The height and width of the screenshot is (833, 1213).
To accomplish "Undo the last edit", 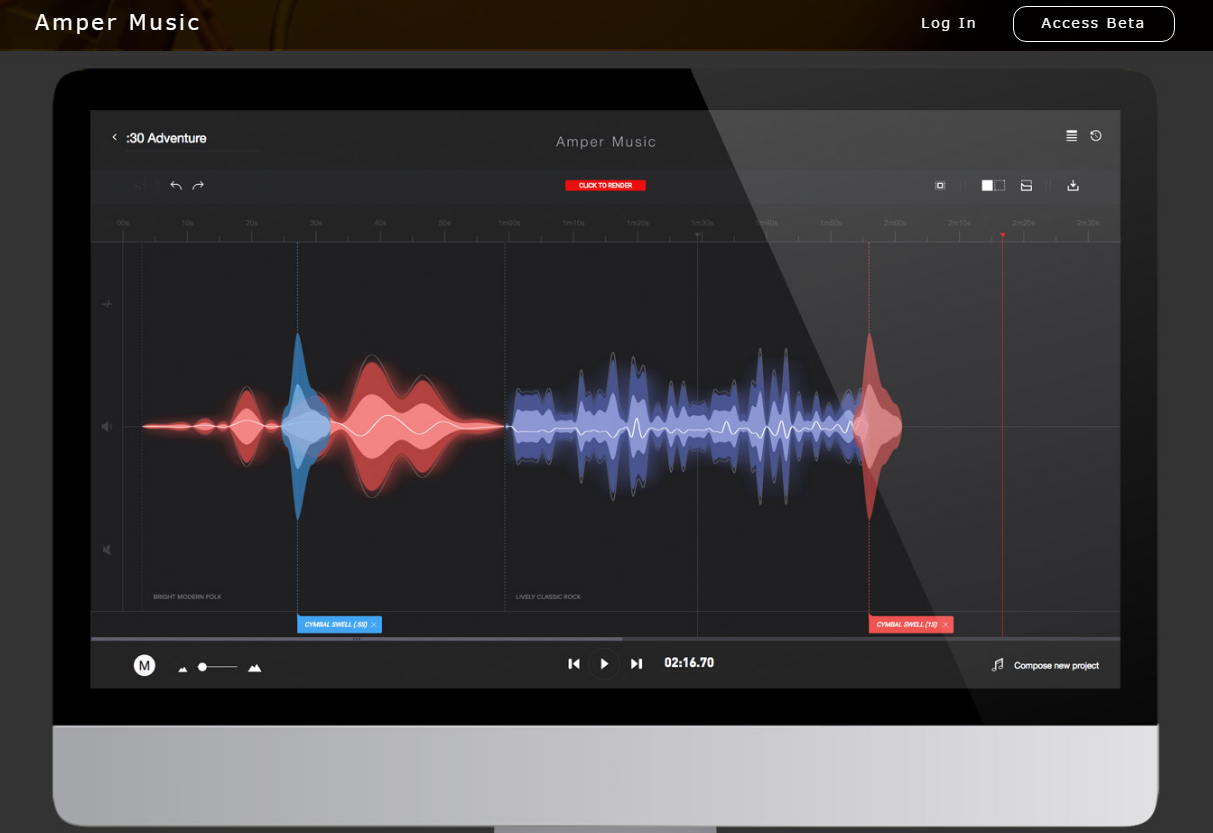I will 176,185.
